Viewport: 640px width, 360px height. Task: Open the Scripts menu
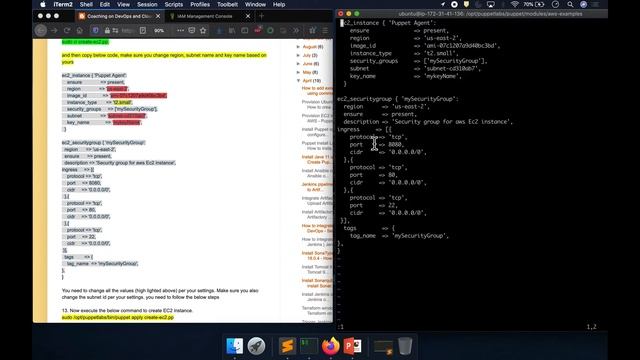click(x=173, y=4)
